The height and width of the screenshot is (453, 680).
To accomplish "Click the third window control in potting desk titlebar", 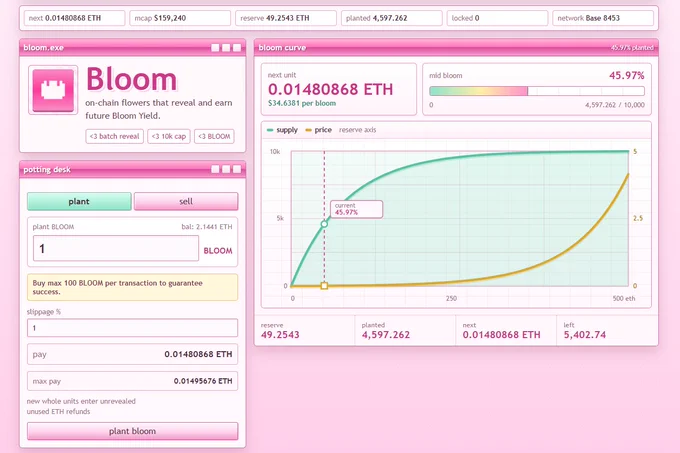I will tap(237, 169).
